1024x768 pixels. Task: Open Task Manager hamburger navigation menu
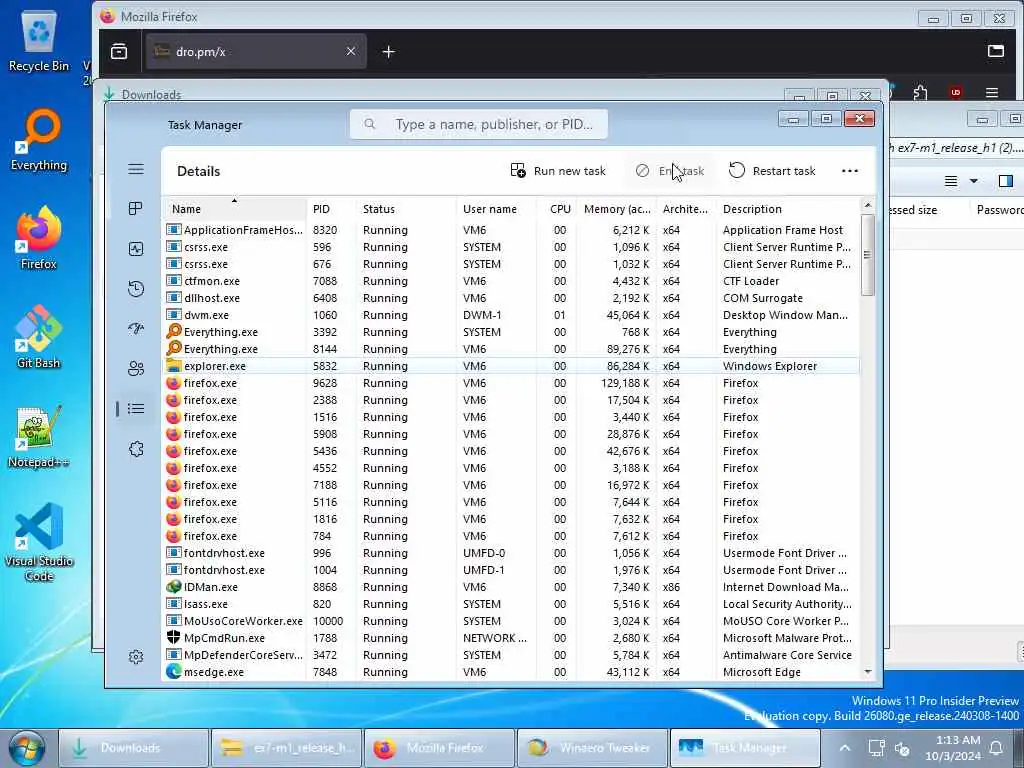click(136, 169)
